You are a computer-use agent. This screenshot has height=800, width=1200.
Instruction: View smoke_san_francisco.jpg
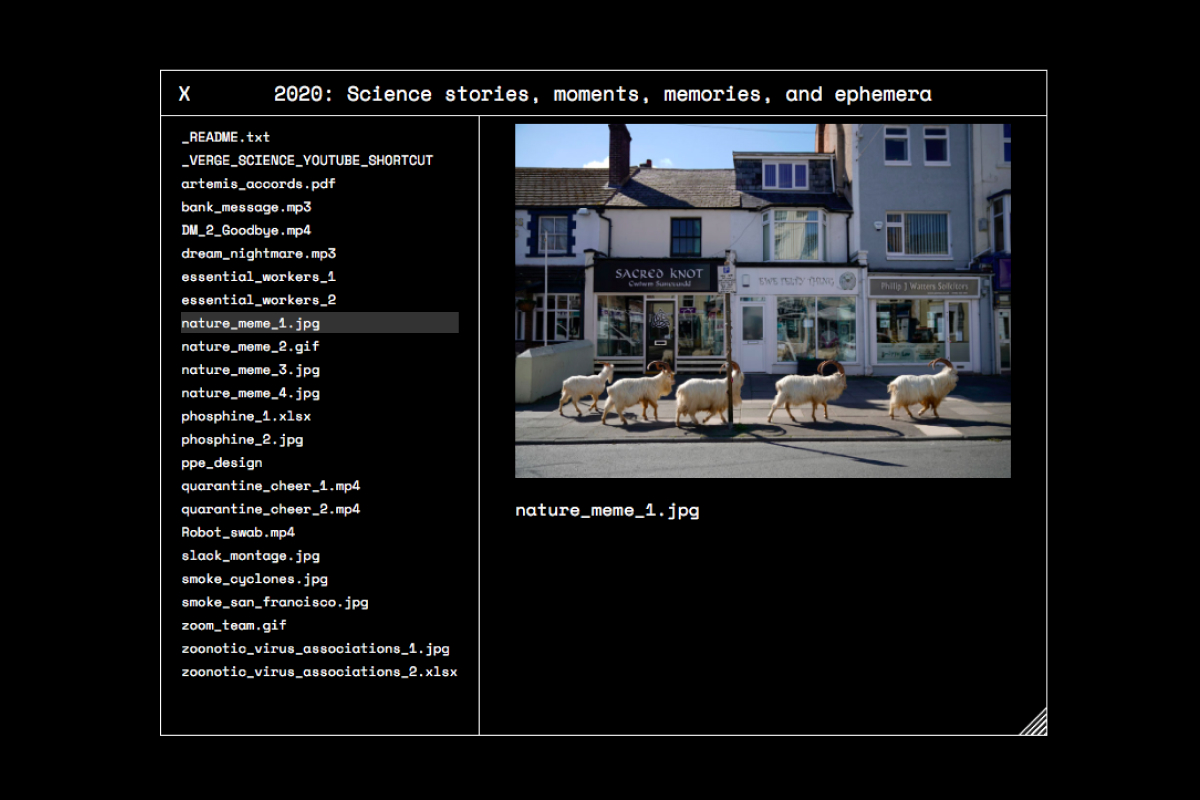tap(275, 602)
